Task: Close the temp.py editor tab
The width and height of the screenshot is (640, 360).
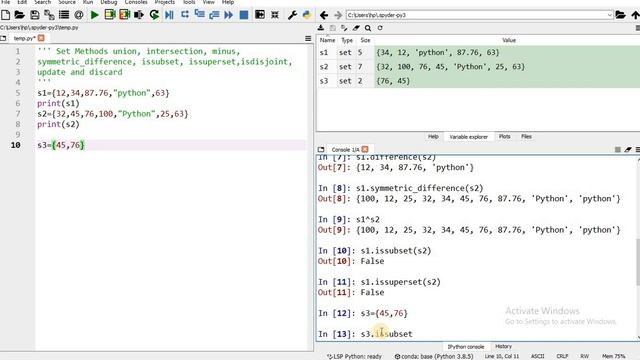Action: point(41,38)
